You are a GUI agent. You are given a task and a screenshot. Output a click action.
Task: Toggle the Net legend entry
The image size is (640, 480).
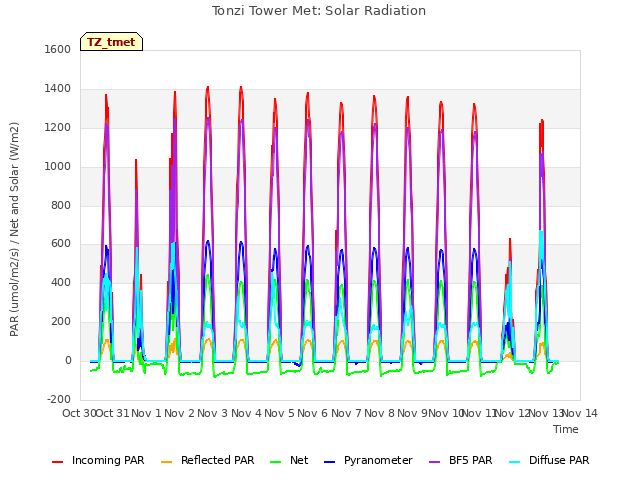289,460
